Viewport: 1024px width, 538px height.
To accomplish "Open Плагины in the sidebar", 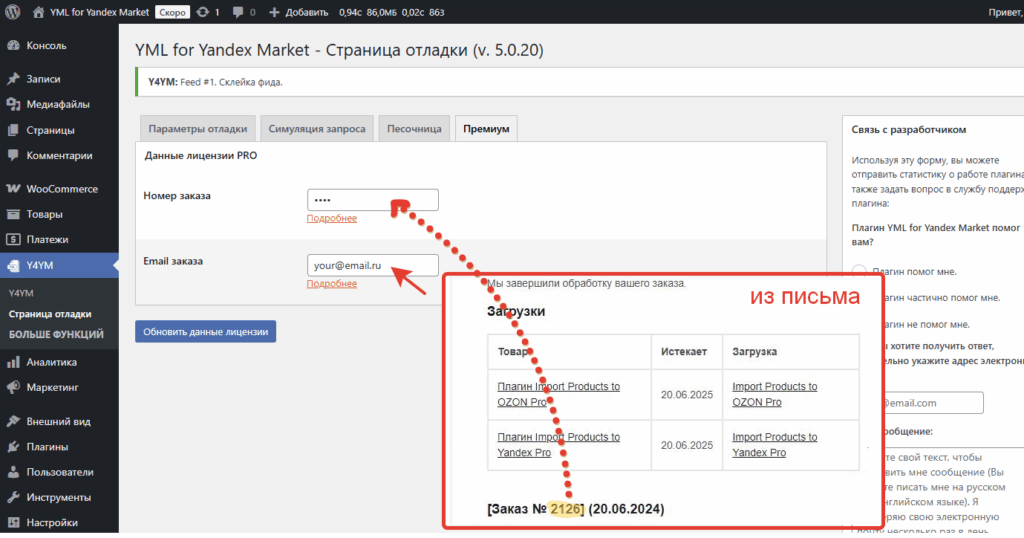I will pyautogui.click(x=47, y=447).
